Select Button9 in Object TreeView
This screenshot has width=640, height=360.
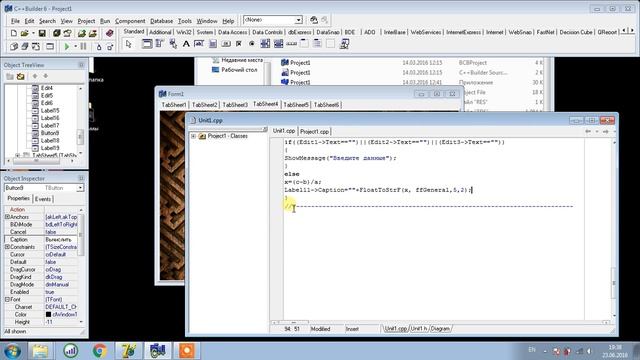click(x=49, y=133)
